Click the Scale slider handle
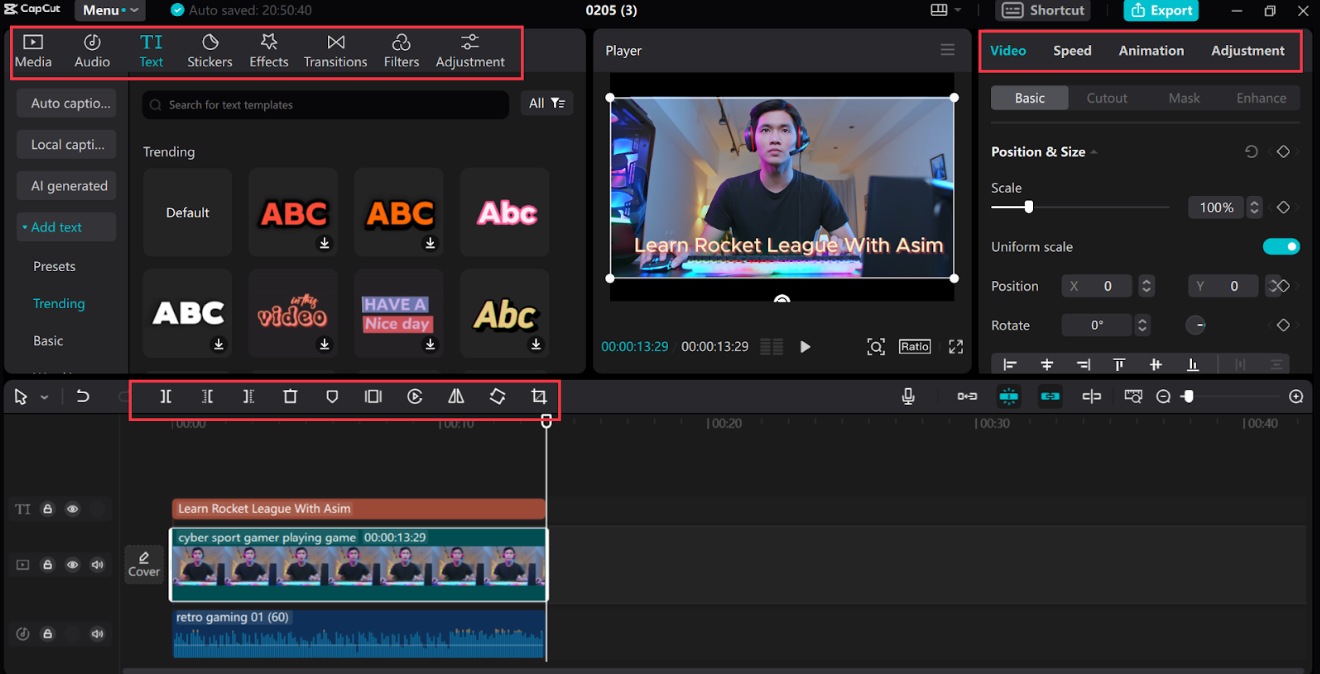This screenshot has width=1320, height=674. pyautogui.click(x=1028, y=207)
